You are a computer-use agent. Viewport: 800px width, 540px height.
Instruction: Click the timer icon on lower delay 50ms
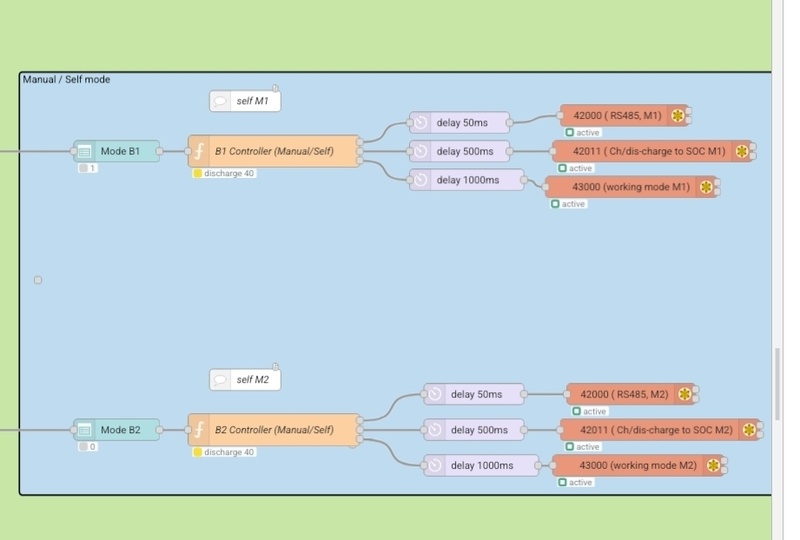435,394
